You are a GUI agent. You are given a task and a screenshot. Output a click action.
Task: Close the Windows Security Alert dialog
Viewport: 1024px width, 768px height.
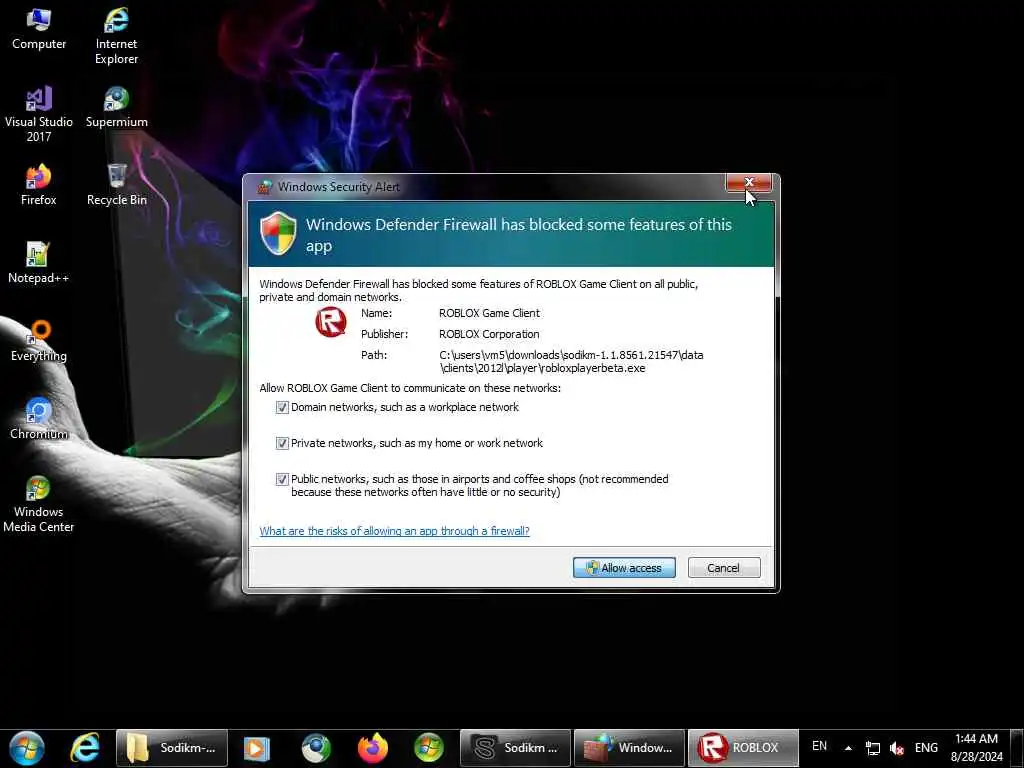[x=749, y=182]
